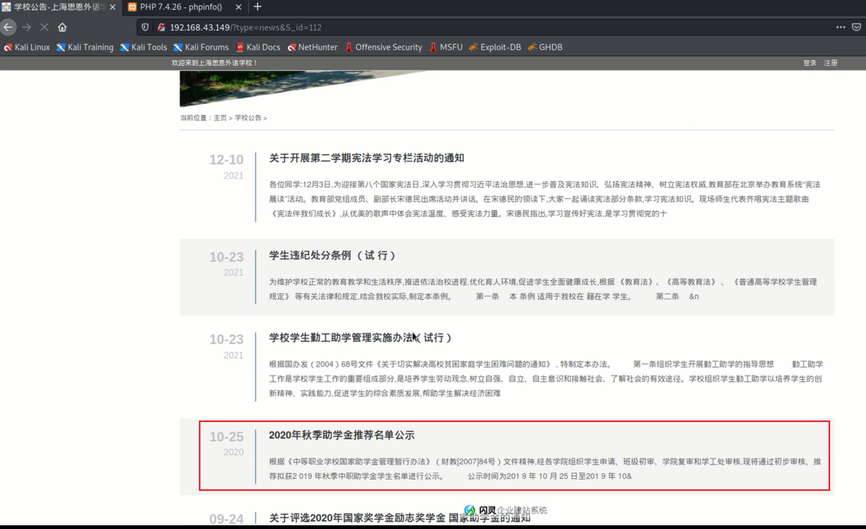Click the 欢迎来到上海思恩外语学校 welcome text
The height and width of the screenshot is (529, 866).
point(214,63)
